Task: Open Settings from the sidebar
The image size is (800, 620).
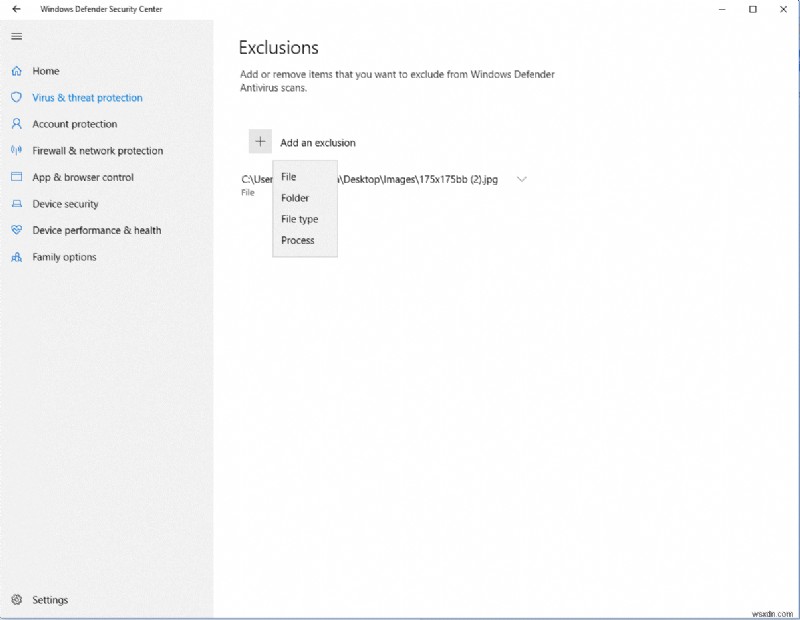Action: (x=48, y=599)
